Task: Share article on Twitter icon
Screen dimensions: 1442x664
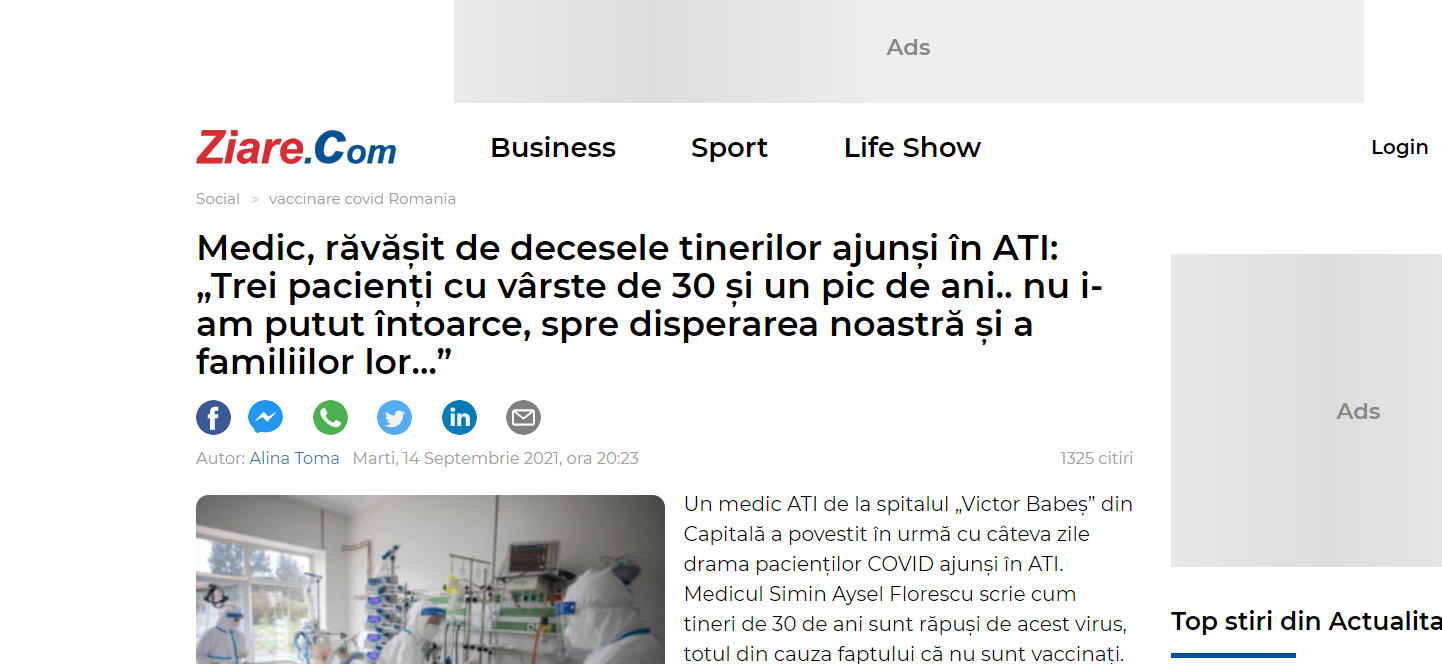Action: 395,417
